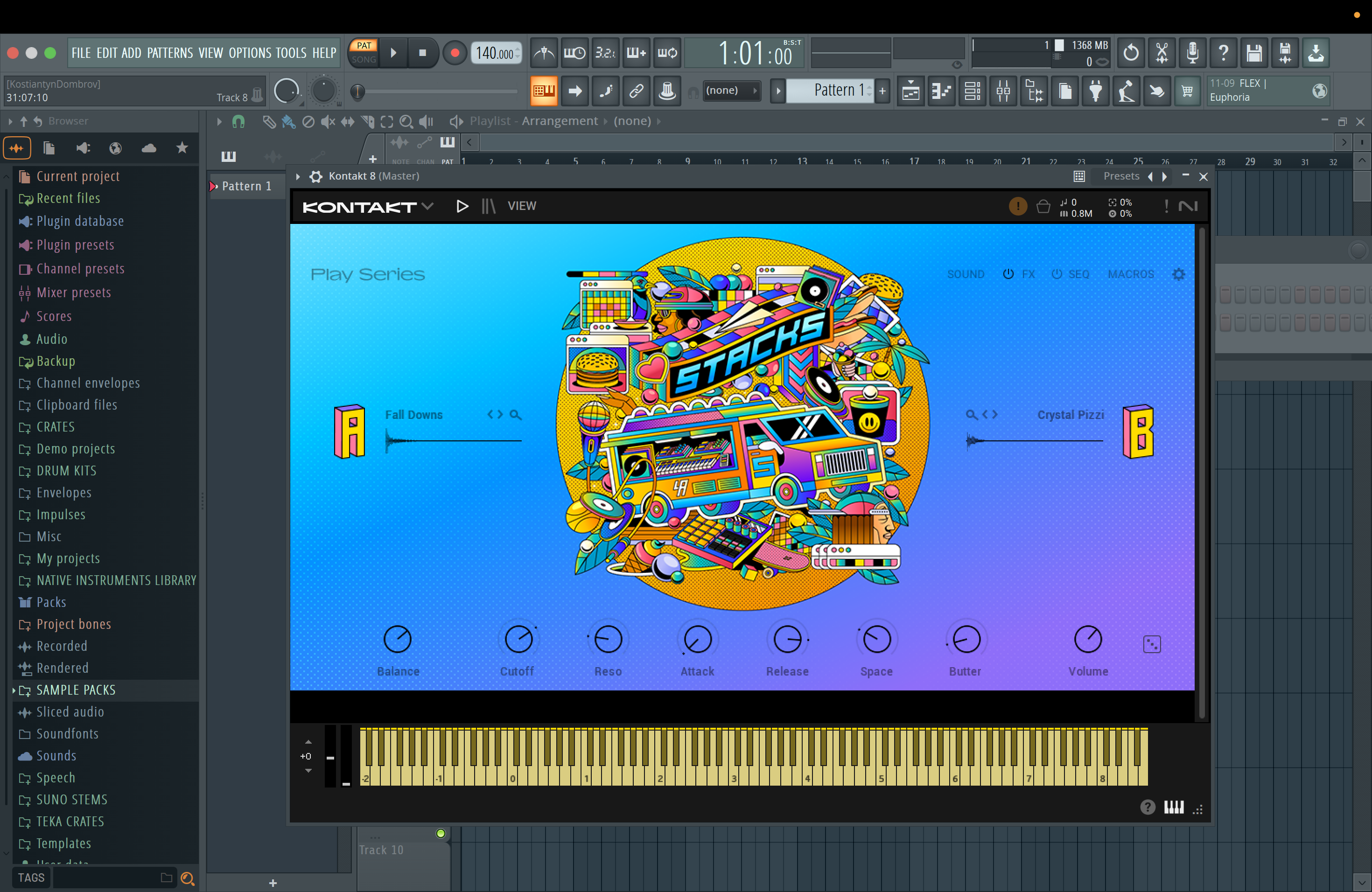Open the TOOLS menu
The width and height of the screenshot is (1372, 892).
(x=291, y=53)
